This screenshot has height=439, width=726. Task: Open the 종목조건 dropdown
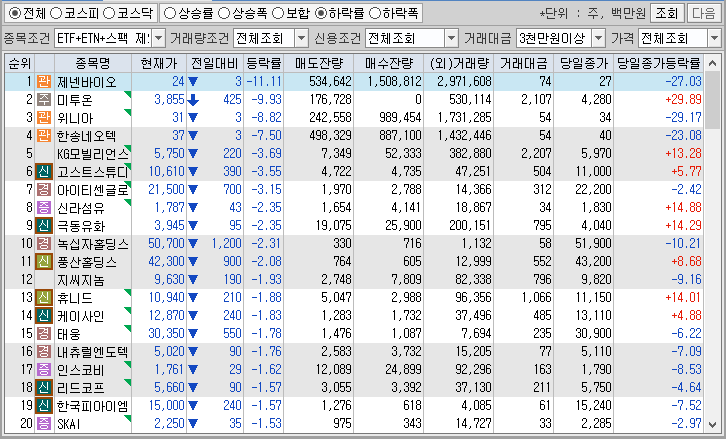point(158,38)
